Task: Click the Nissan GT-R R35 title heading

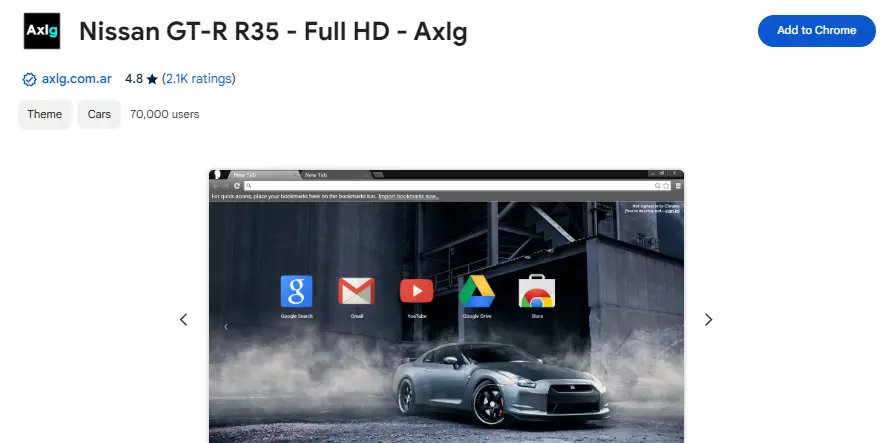Action: [273, 31]
